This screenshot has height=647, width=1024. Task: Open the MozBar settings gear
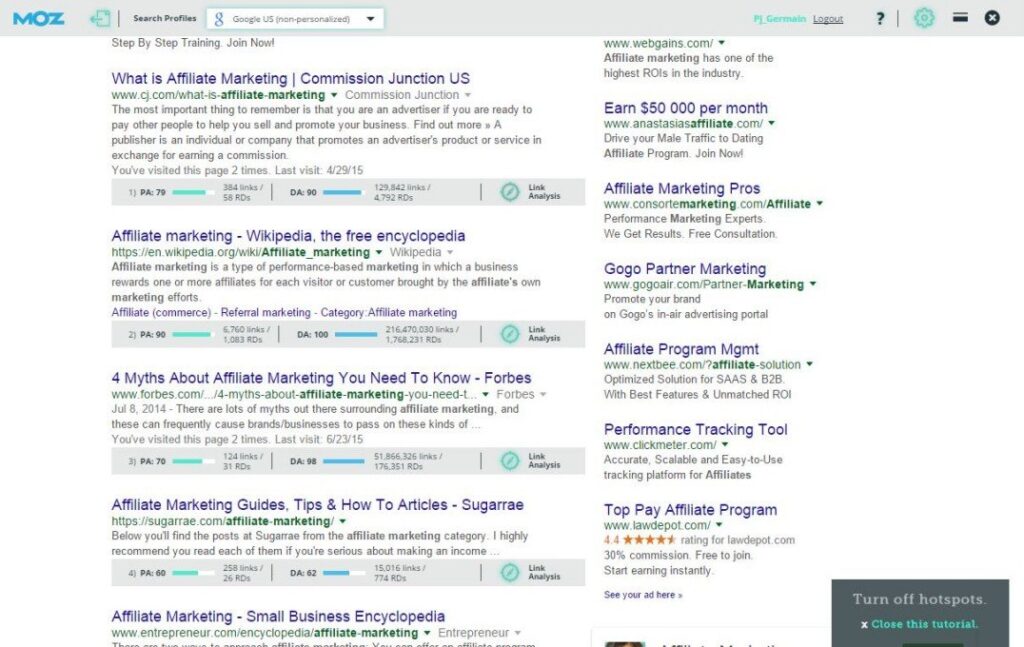point(924,18)
